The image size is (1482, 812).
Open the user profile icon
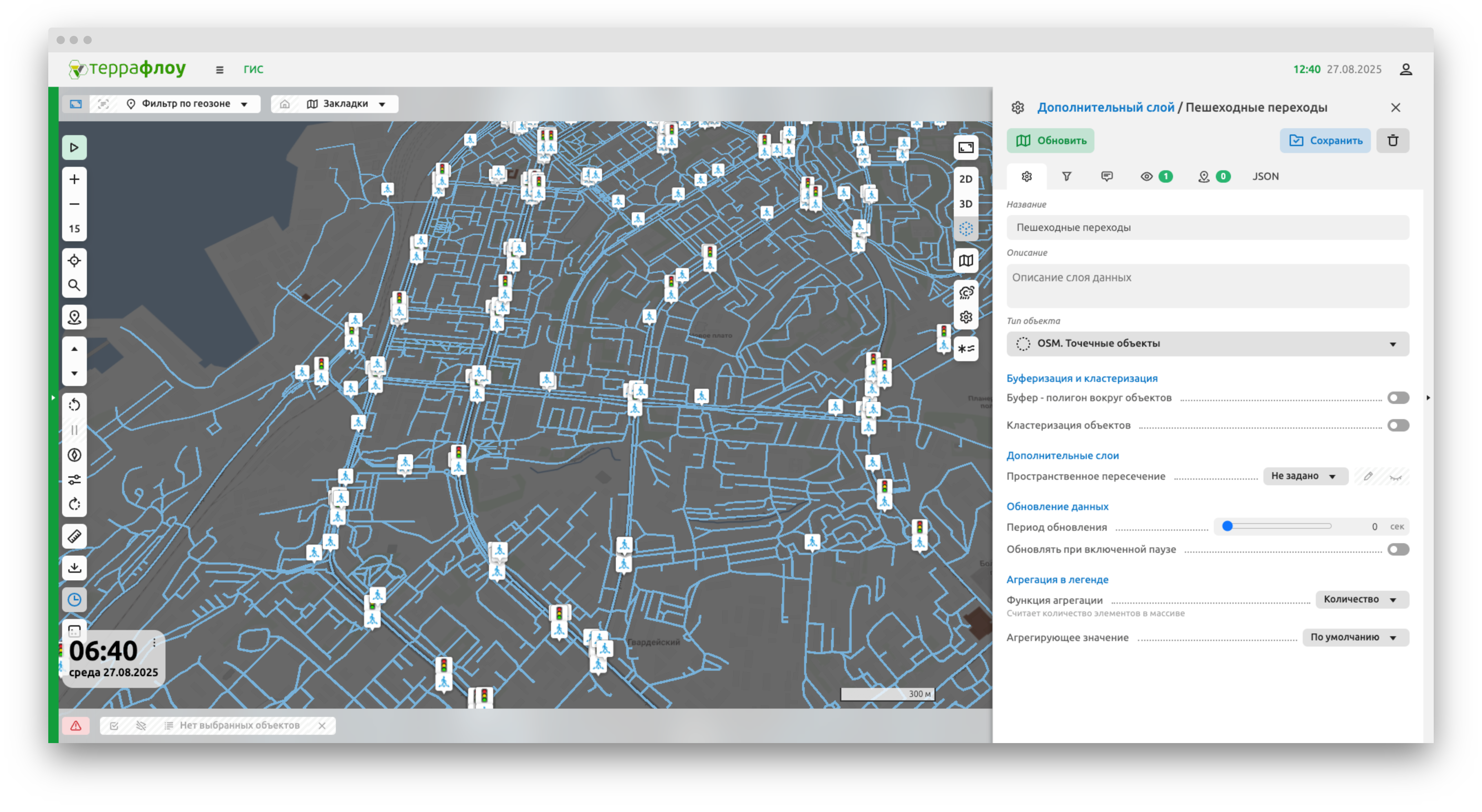tap(1405, 70)
